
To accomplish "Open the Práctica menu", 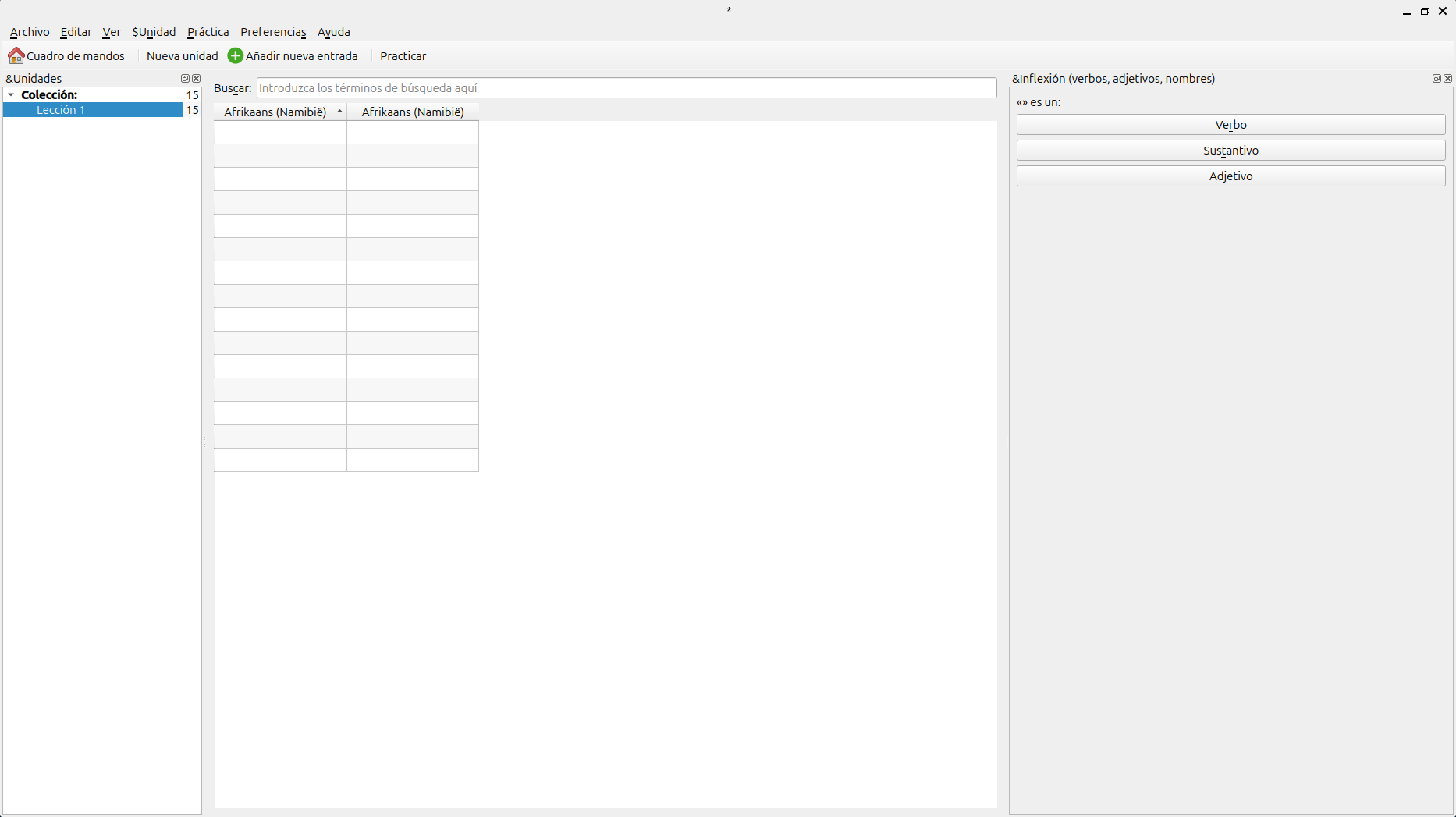I will coord(208,32).
